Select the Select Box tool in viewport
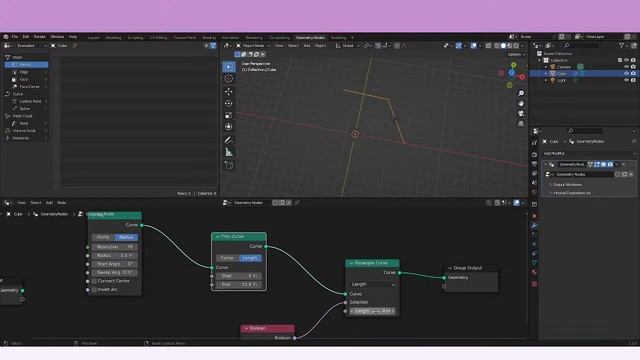640x360 pixels. [x=229, y=67]
